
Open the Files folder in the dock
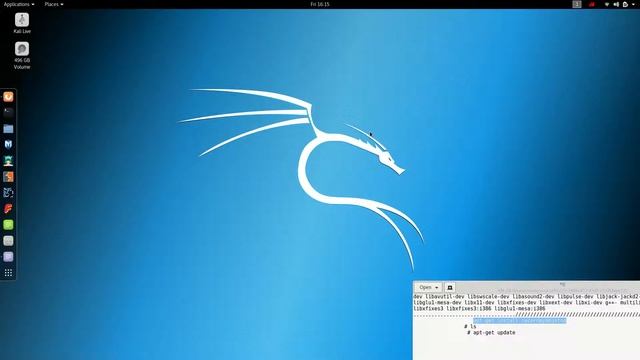(8, 129)
